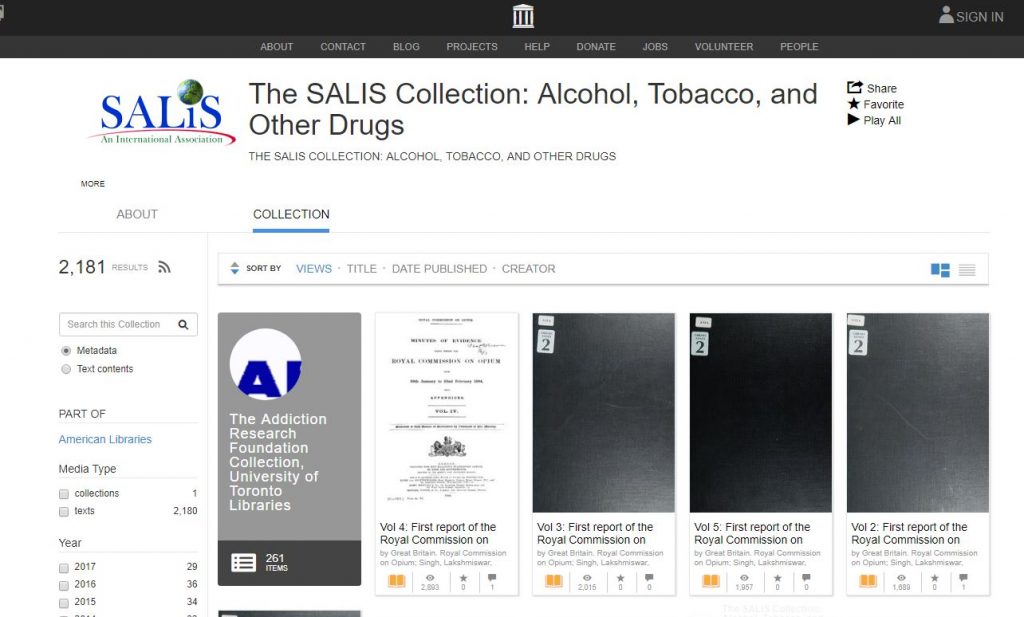Open the Vol 2 dark cover thumbnail
1024x617 pixels.
918,413
